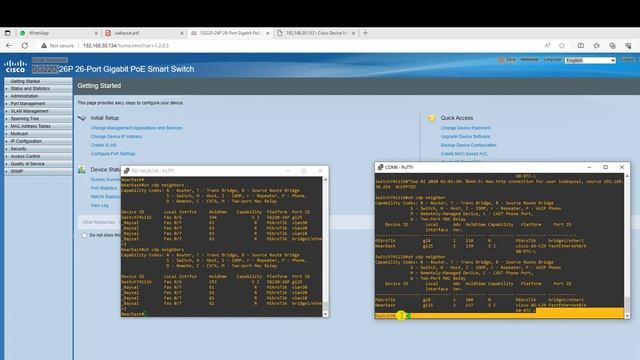
Task: Maximize the COM6 PuTTY window
Action: (x=606, y=167)
